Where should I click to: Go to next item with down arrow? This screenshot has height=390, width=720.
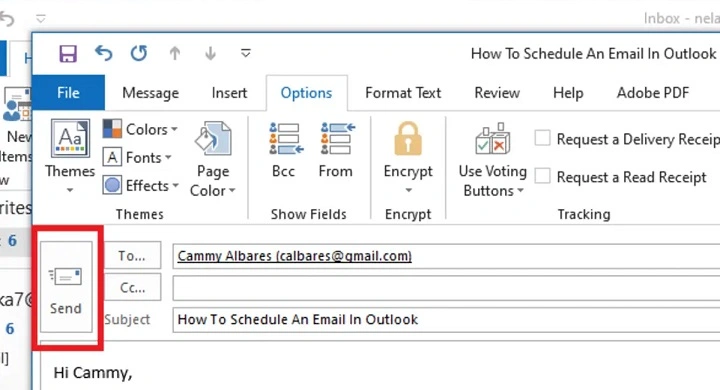pos(210,54)
